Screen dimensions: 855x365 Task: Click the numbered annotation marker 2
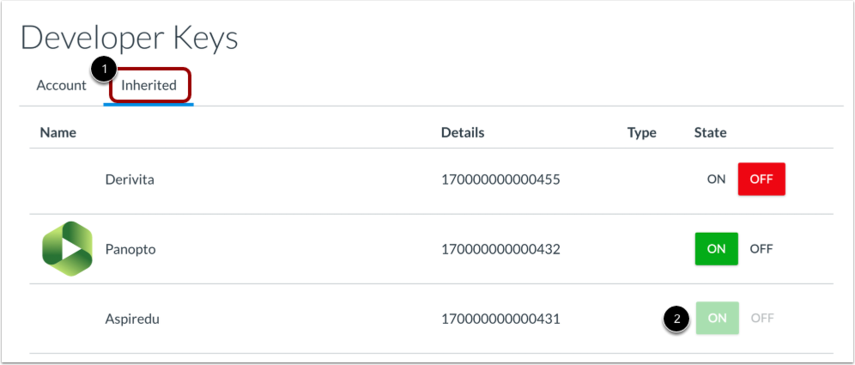click(x=677, y=319)
